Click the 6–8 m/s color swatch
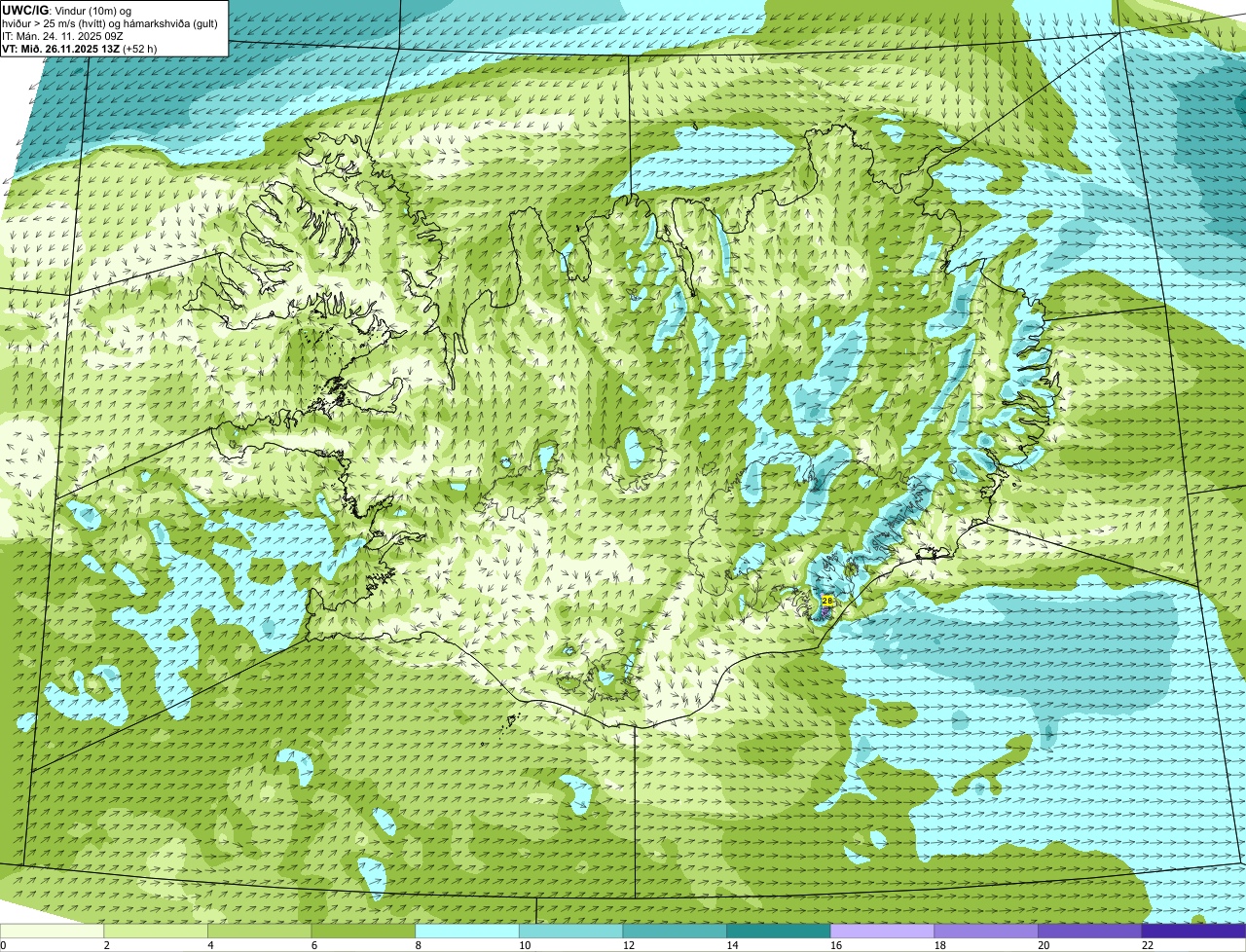The width and height of the screenshot is (1246, 952). (363, 931)
